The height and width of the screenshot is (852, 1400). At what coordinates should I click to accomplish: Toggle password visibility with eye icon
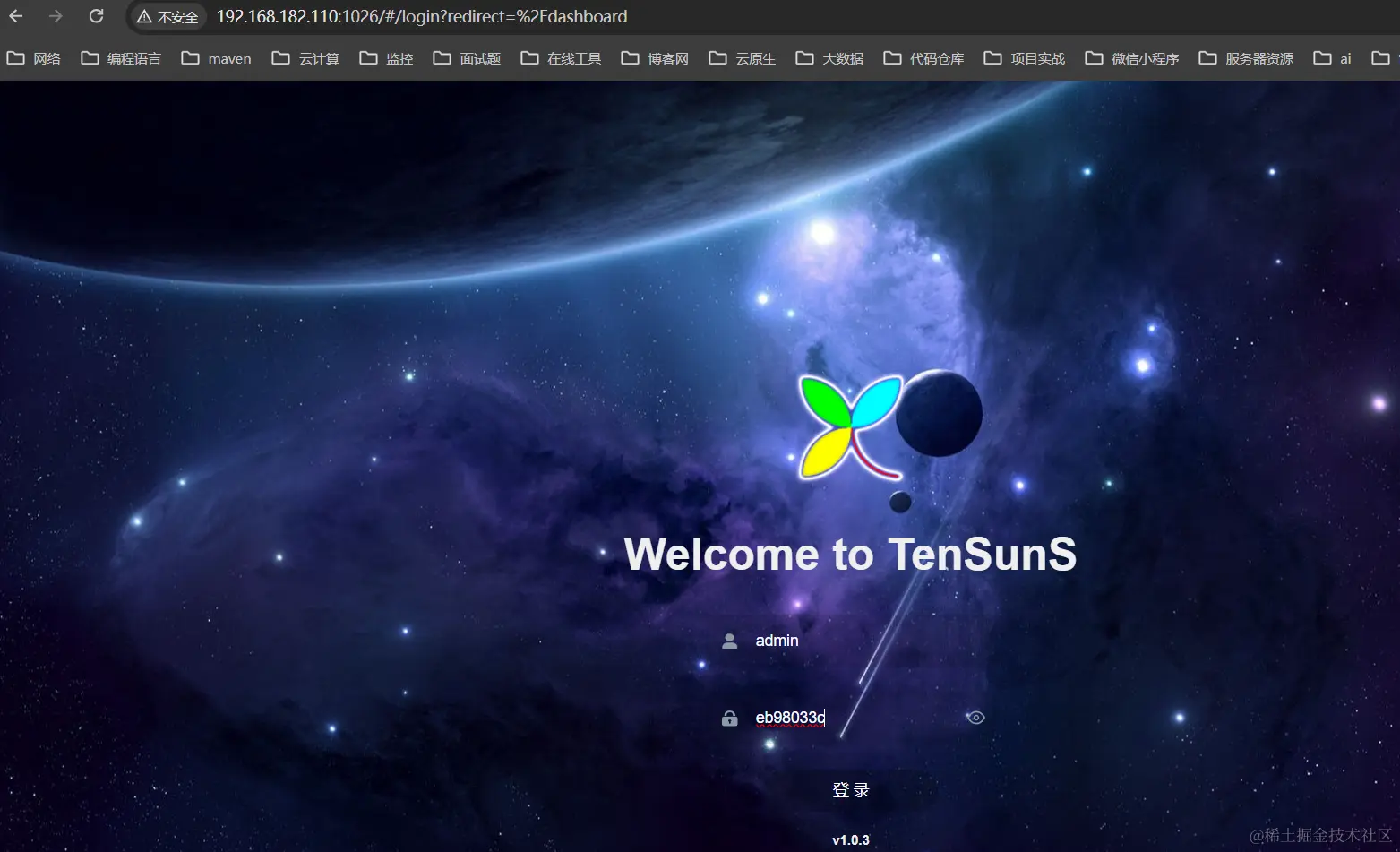pos(976,718)
